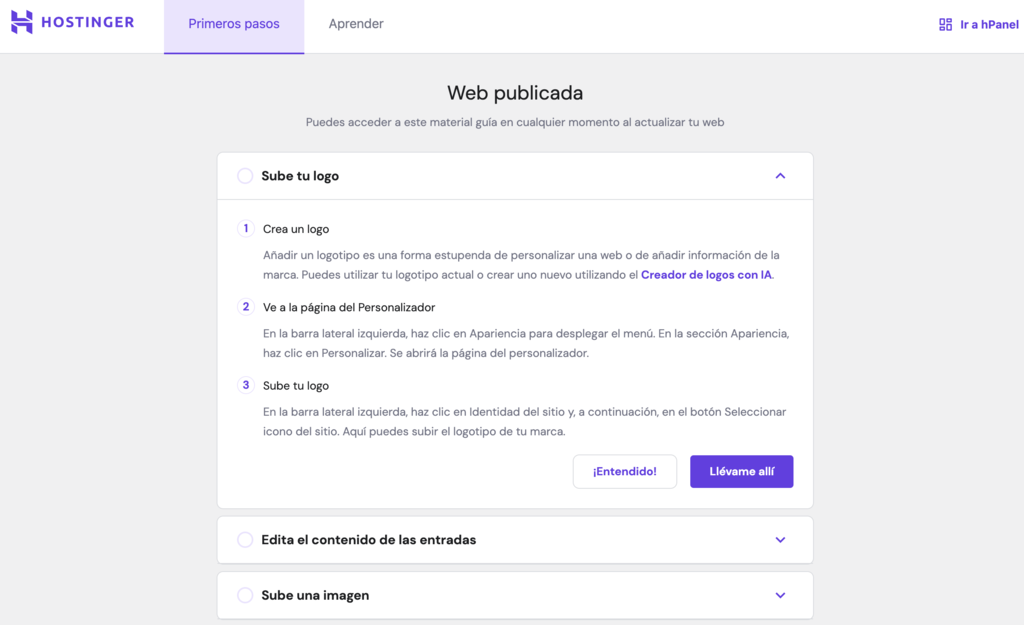The width and height of the screenshot is (1024, 625).
Task: Click the step 1 number badge
Action: coord(246,228)
